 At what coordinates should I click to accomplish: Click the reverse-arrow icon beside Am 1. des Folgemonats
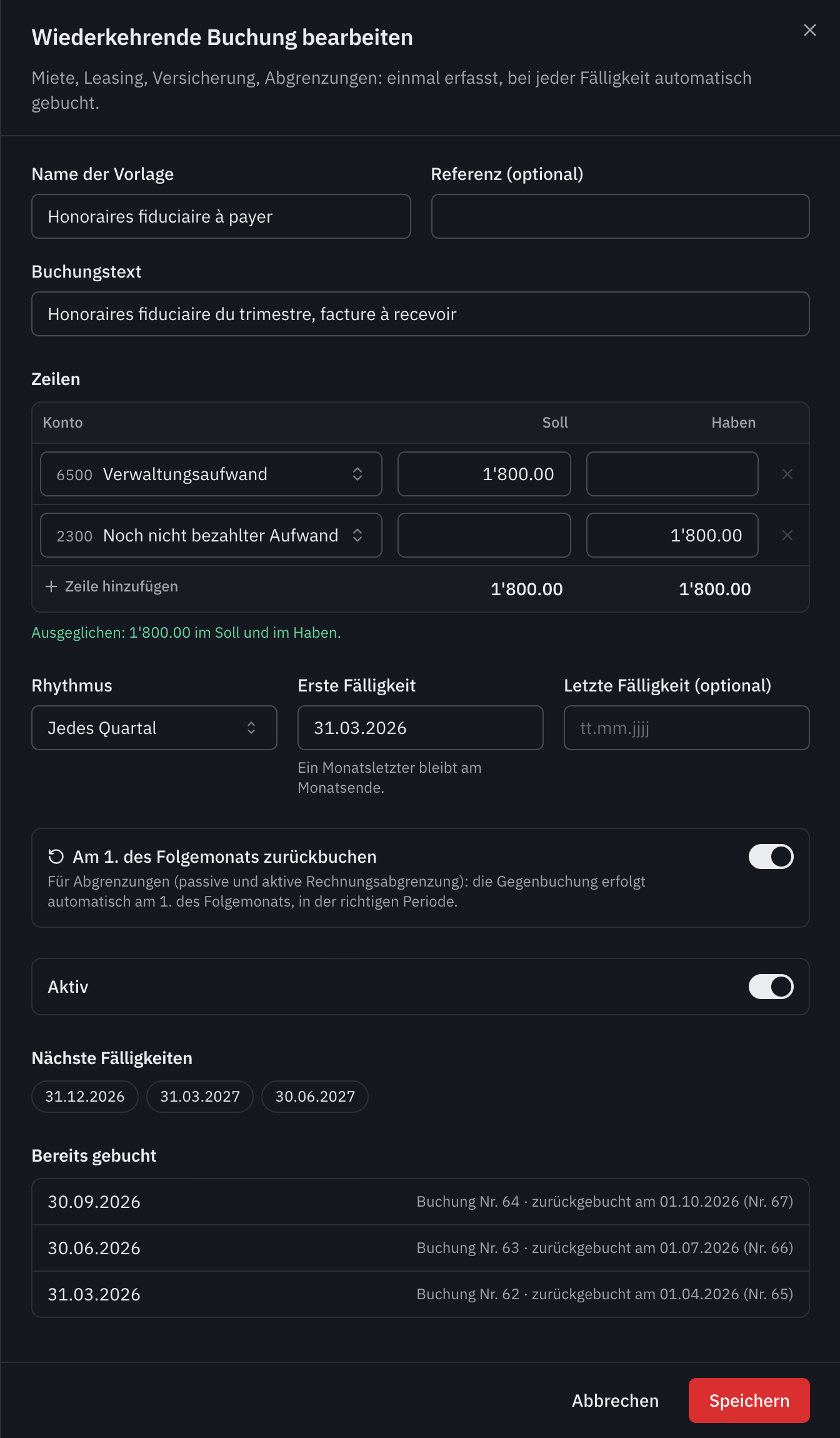(x=56, y=857)
